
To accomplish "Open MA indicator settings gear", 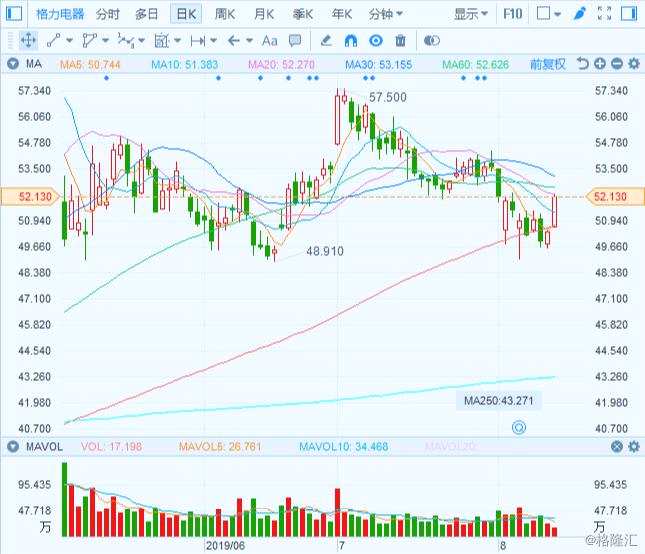I will click(x=634, y=64).
